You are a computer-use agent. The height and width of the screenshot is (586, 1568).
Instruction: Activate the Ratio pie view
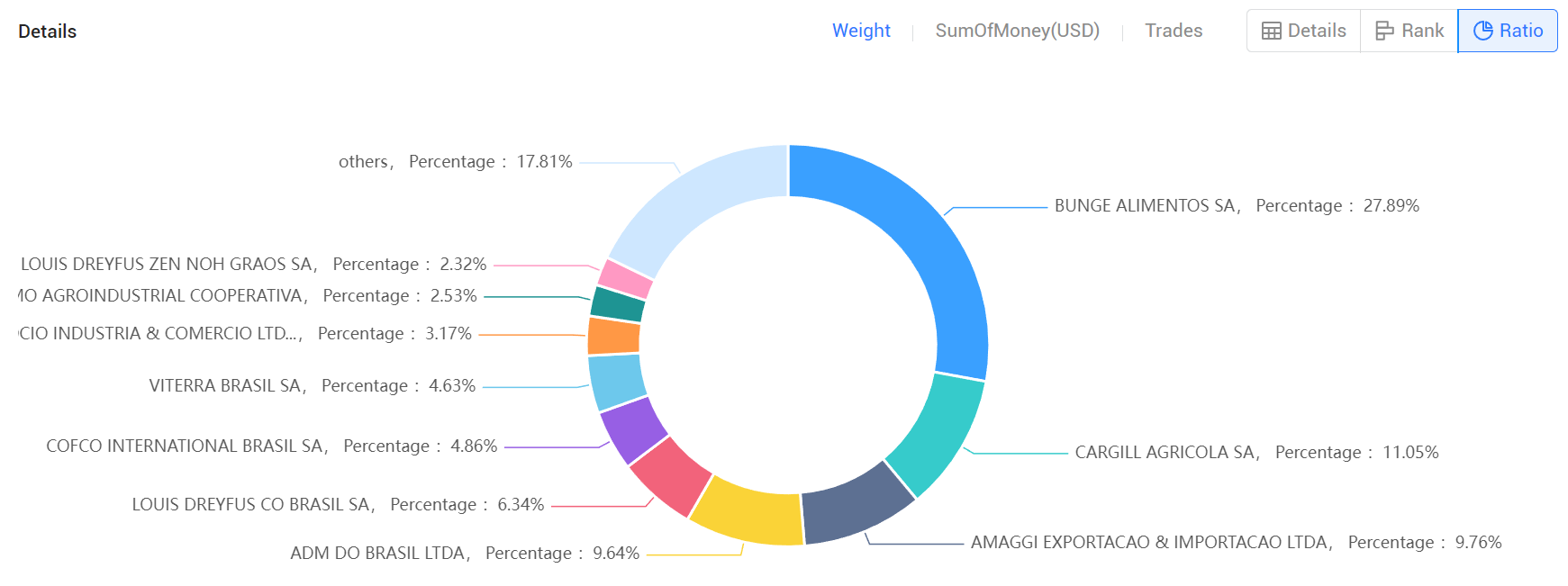point(1508,31)
